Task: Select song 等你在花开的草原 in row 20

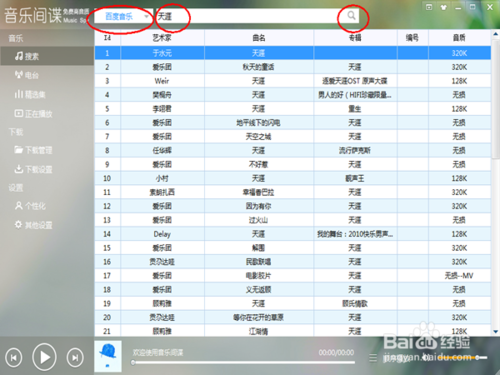Action: [259, 317]
